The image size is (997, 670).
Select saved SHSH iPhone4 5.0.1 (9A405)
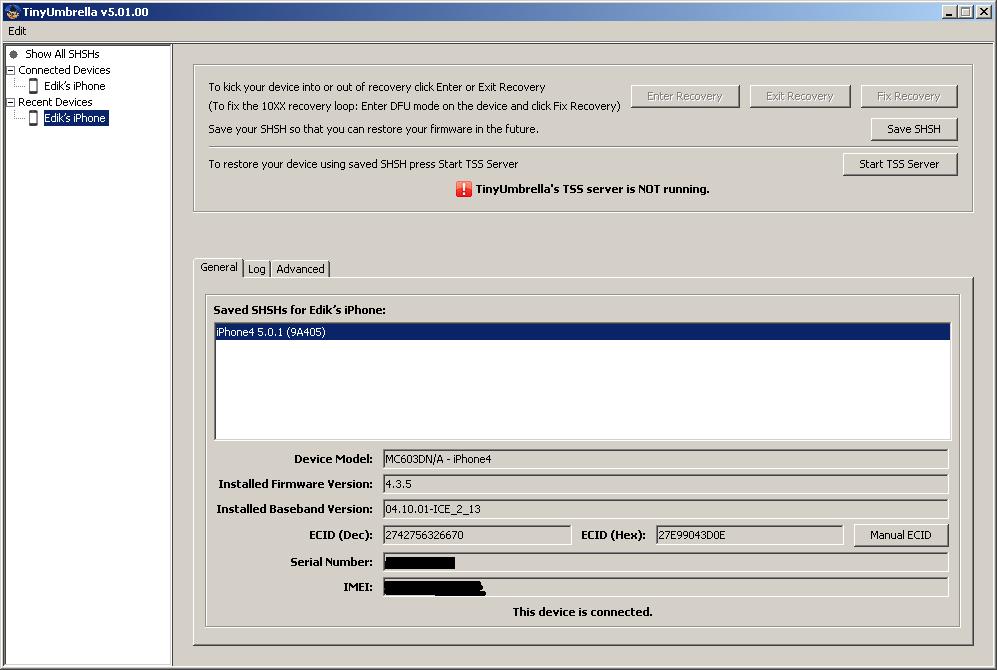point(271,333)
